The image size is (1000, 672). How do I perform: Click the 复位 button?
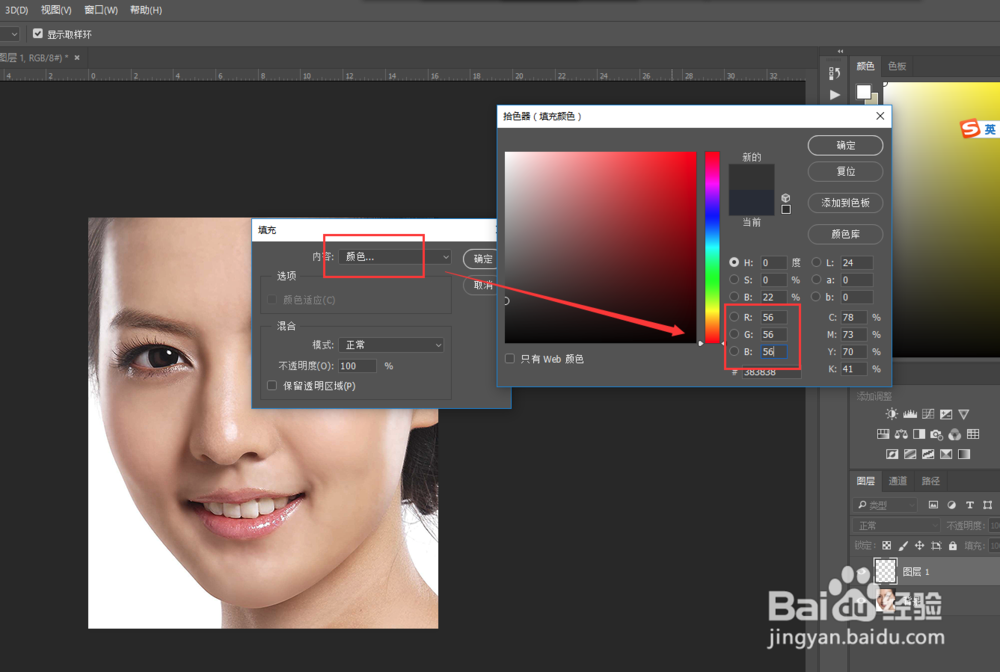coord(846,172)
